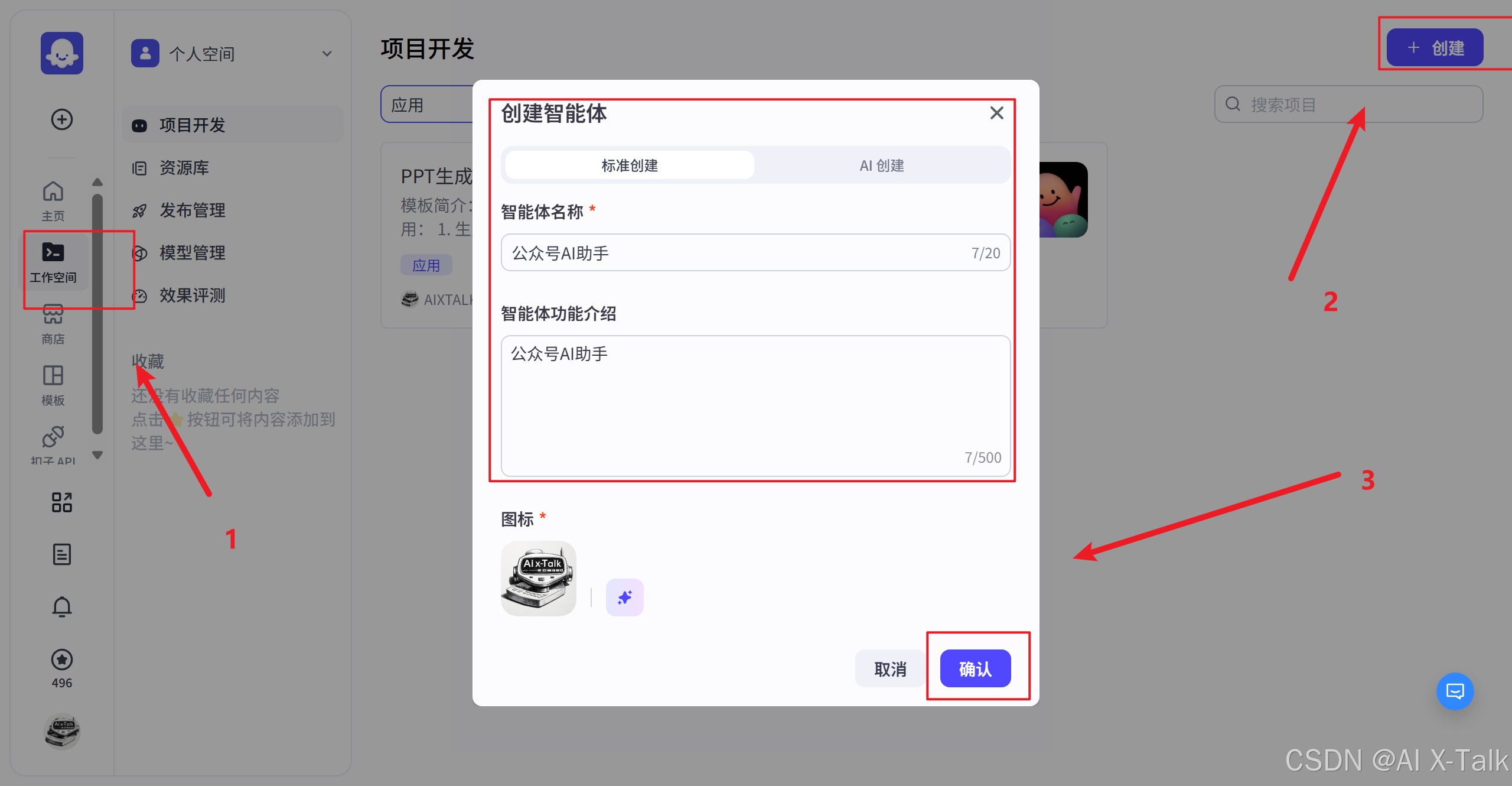
Task: Select the 标准创建 tab
Action: tap(630, 165)
